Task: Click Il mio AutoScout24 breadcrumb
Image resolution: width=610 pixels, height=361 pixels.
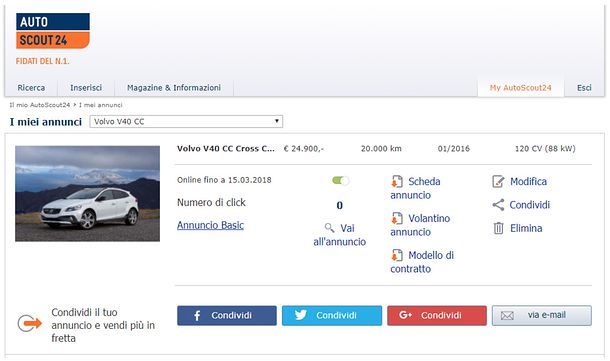Action: pos(40,105)
